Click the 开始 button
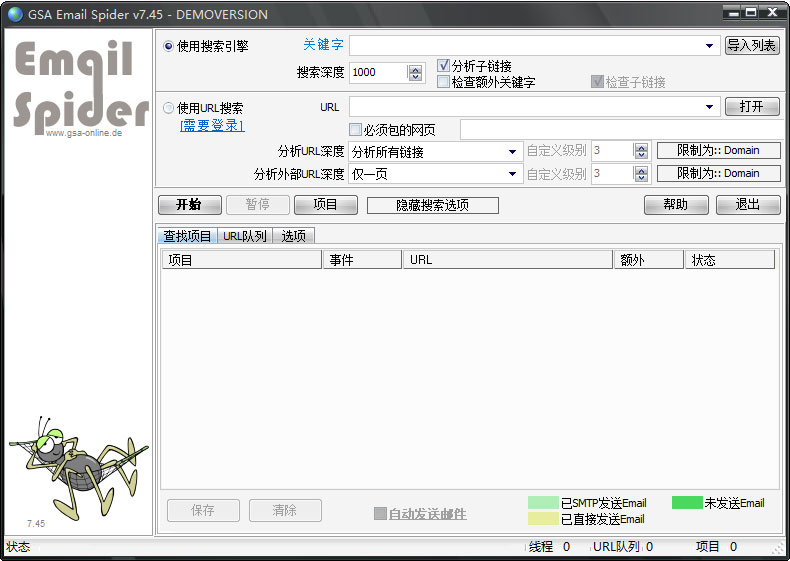This screenshot has width=790, height=561. (189, 205)
